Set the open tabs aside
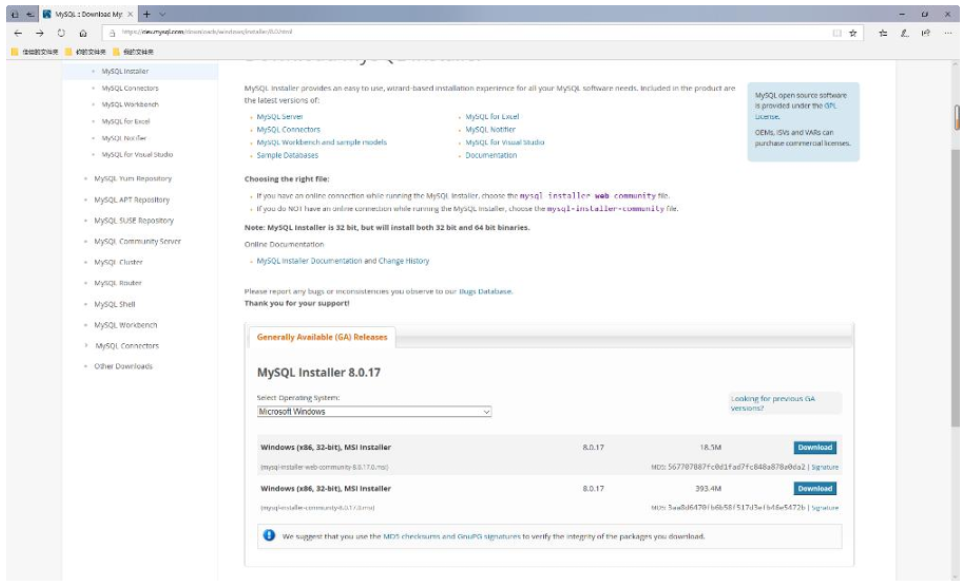 point(29,14)
